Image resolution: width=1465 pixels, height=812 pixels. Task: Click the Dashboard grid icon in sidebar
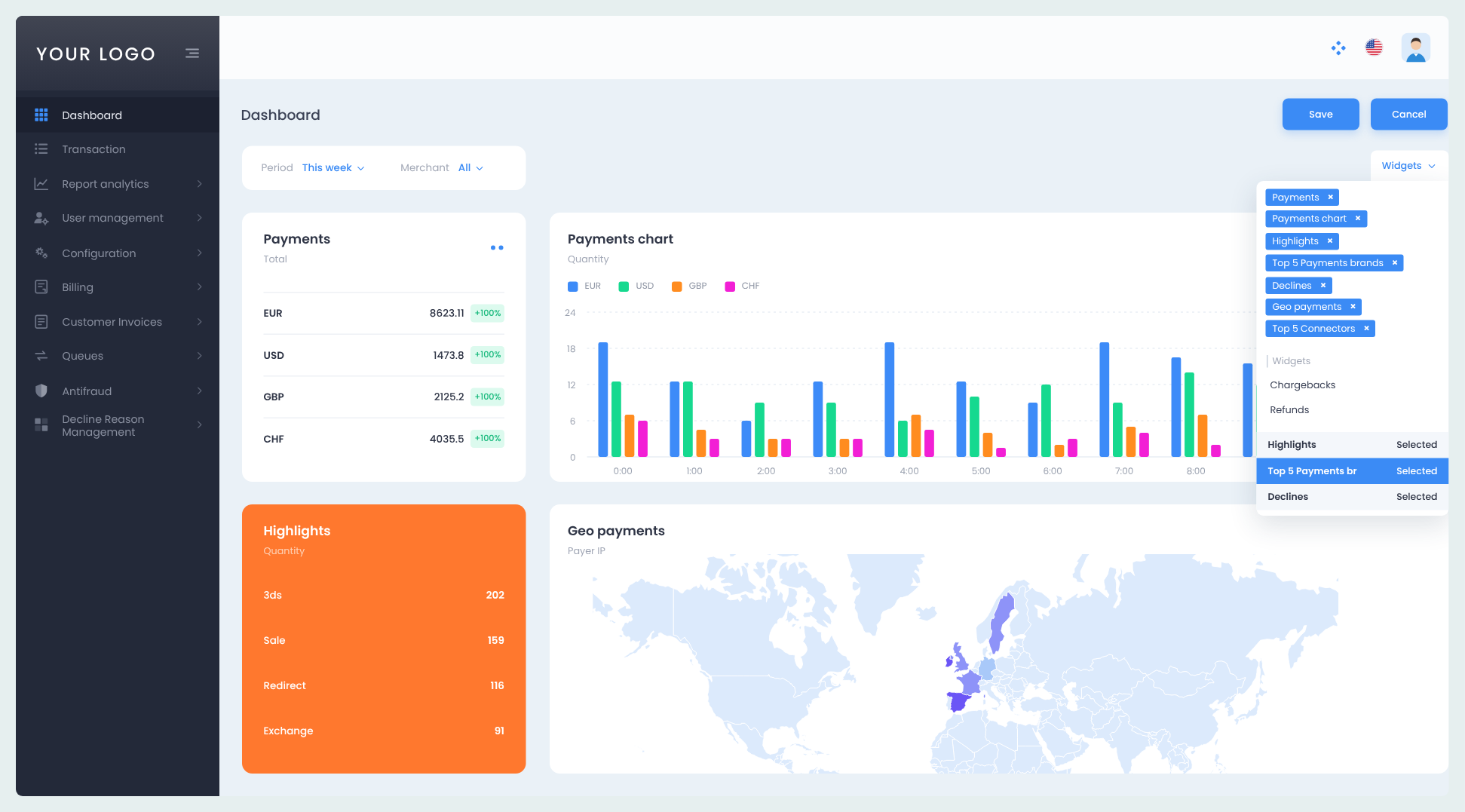[x=41, y=115]
